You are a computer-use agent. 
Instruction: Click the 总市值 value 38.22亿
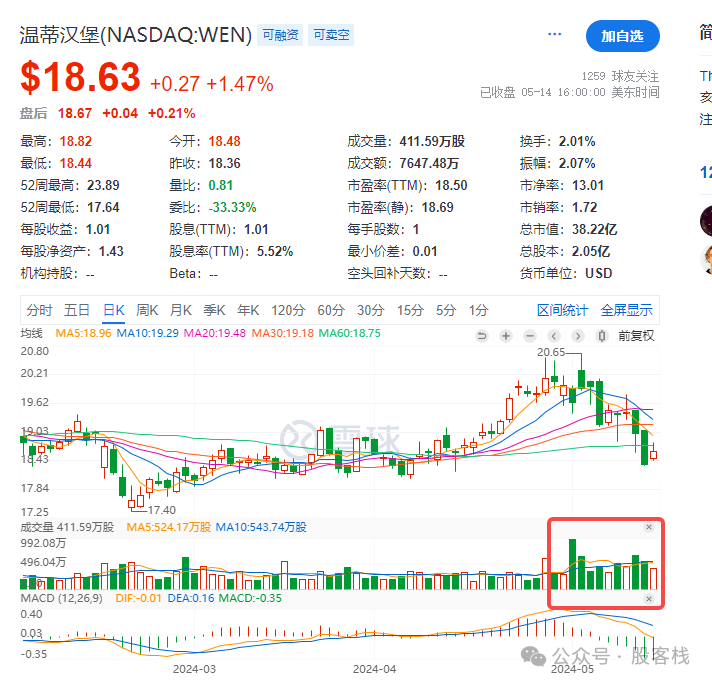[594, 229]
